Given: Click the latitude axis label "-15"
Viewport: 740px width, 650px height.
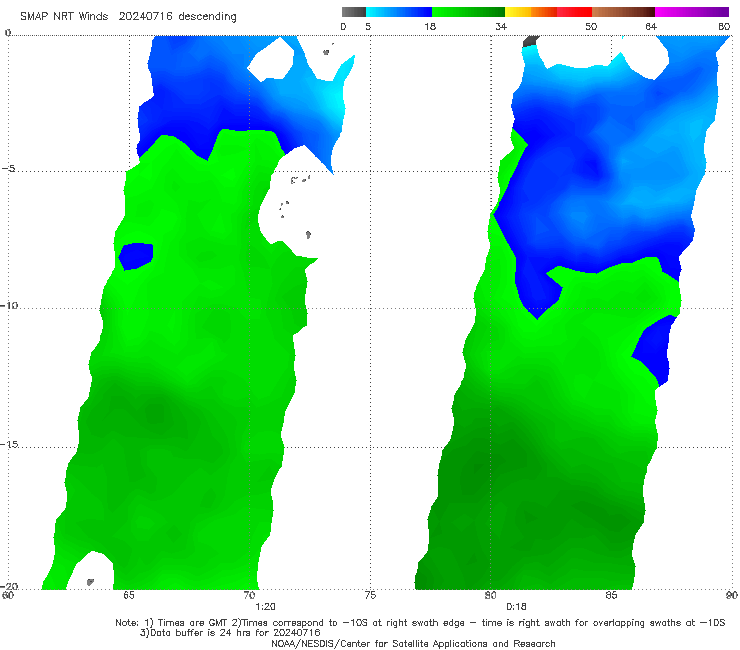Looking at the screenshot, I should point(9,445).
